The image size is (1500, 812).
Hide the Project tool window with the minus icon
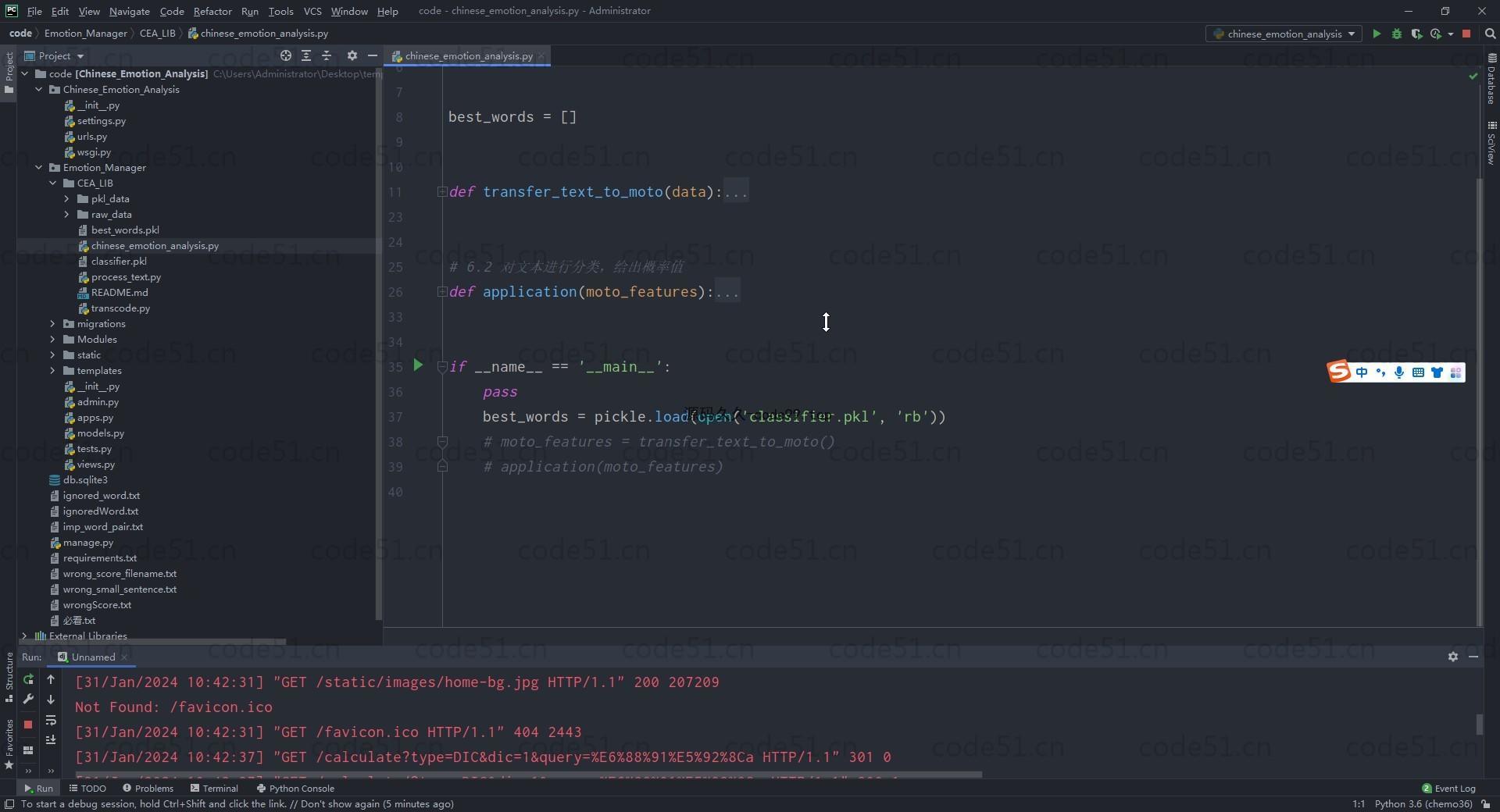[x=373, y=55]
